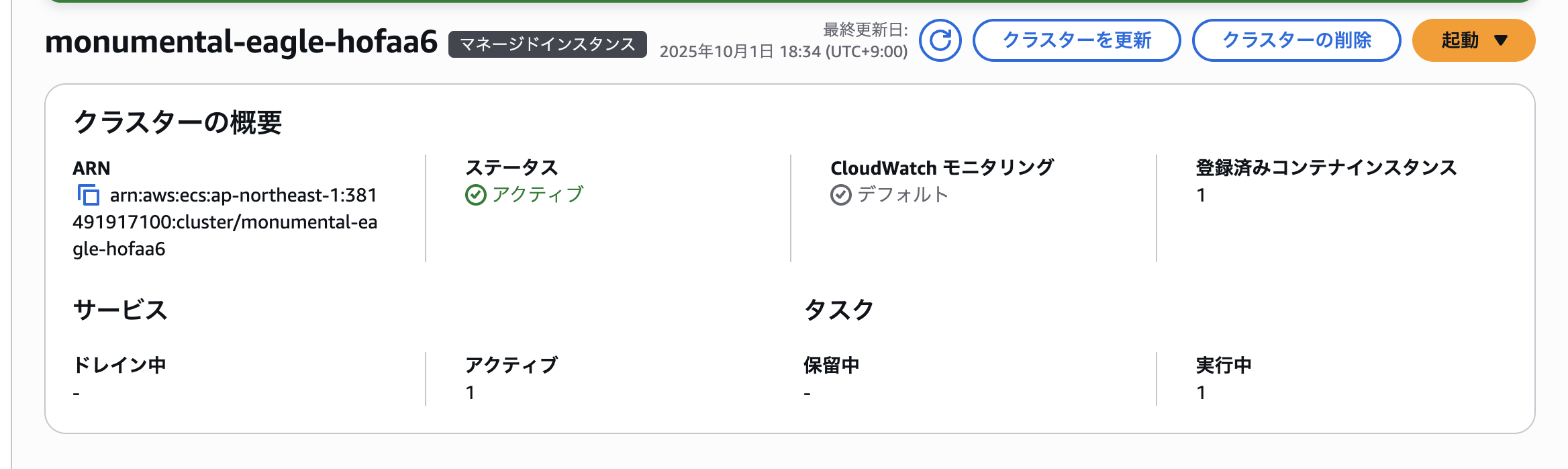Click the gray CloudWatch default checkmark icon
Image resolution: width=1568 pixels, height=469 pixels.
coord(840,195)
